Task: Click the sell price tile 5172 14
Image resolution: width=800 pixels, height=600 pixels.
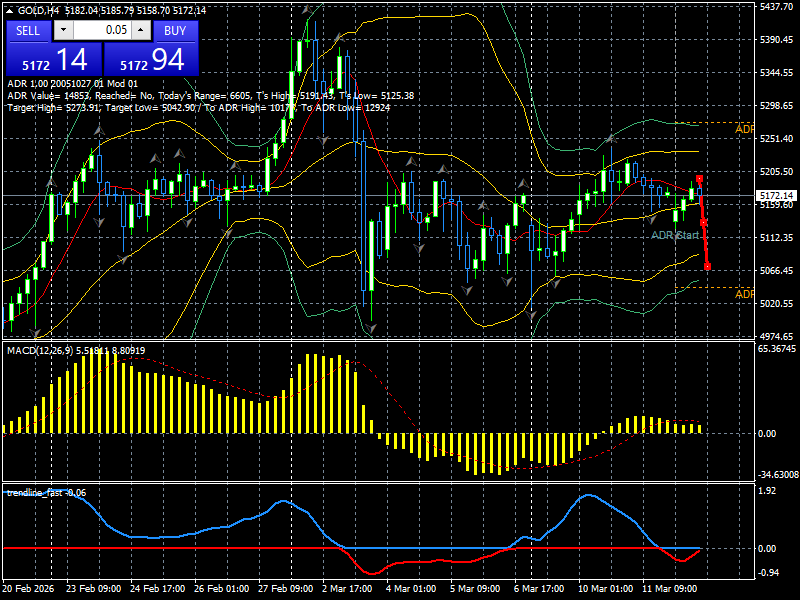Action: click(x=54, y=59)
